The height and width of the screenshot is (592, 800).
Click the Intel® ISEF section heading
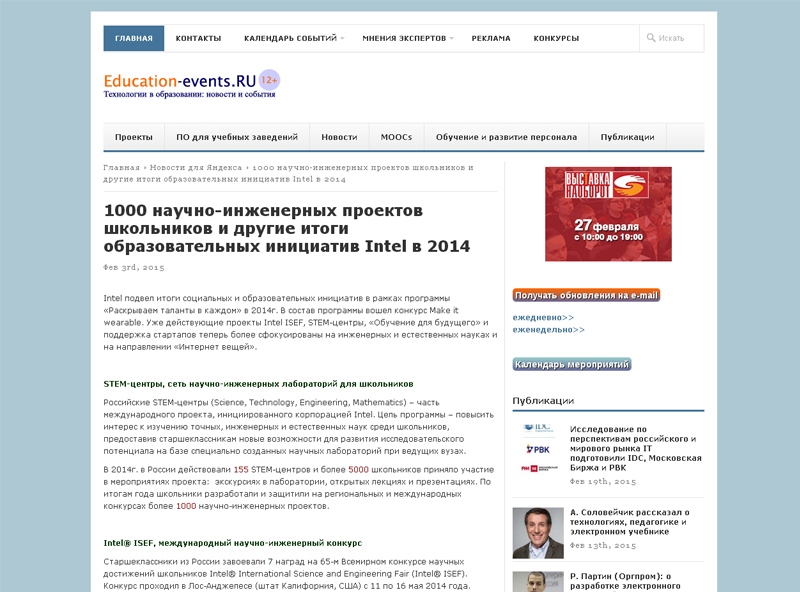tap(233, 543)
